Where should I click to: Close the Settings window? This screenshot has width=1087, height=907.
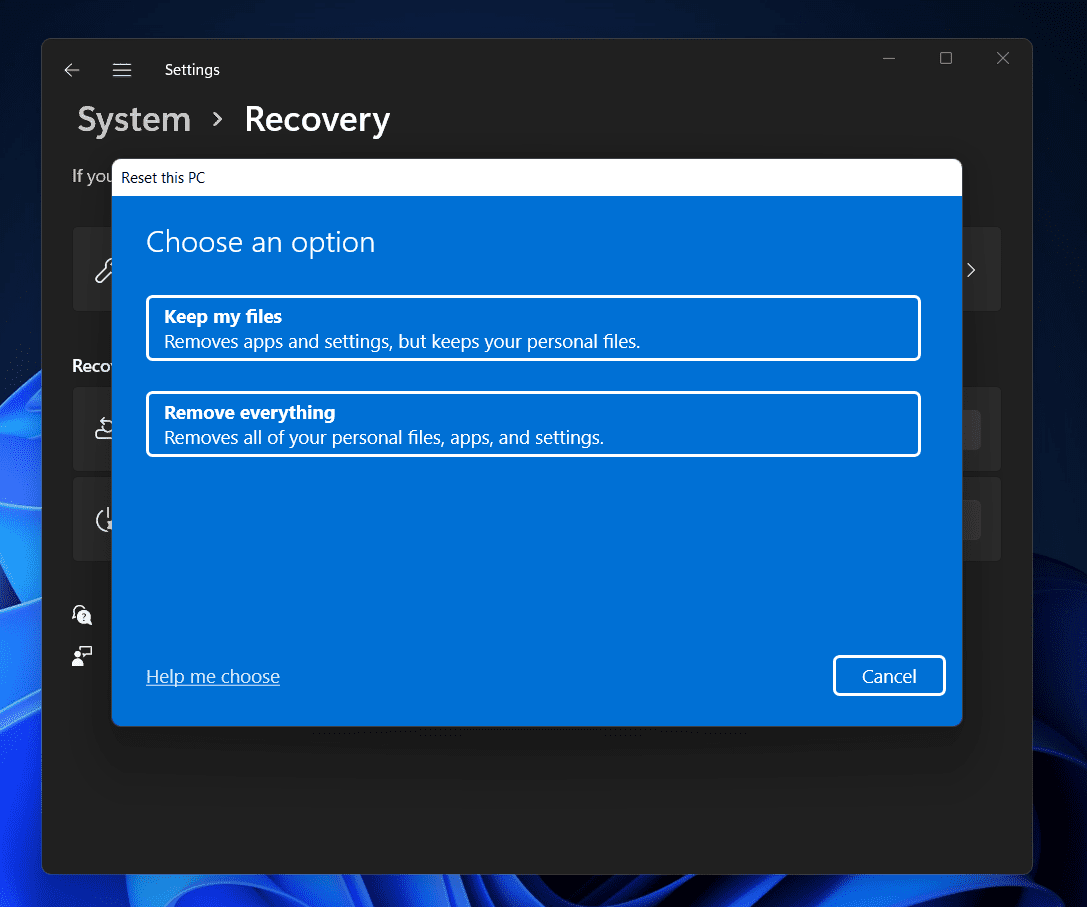pos(1003,59)
